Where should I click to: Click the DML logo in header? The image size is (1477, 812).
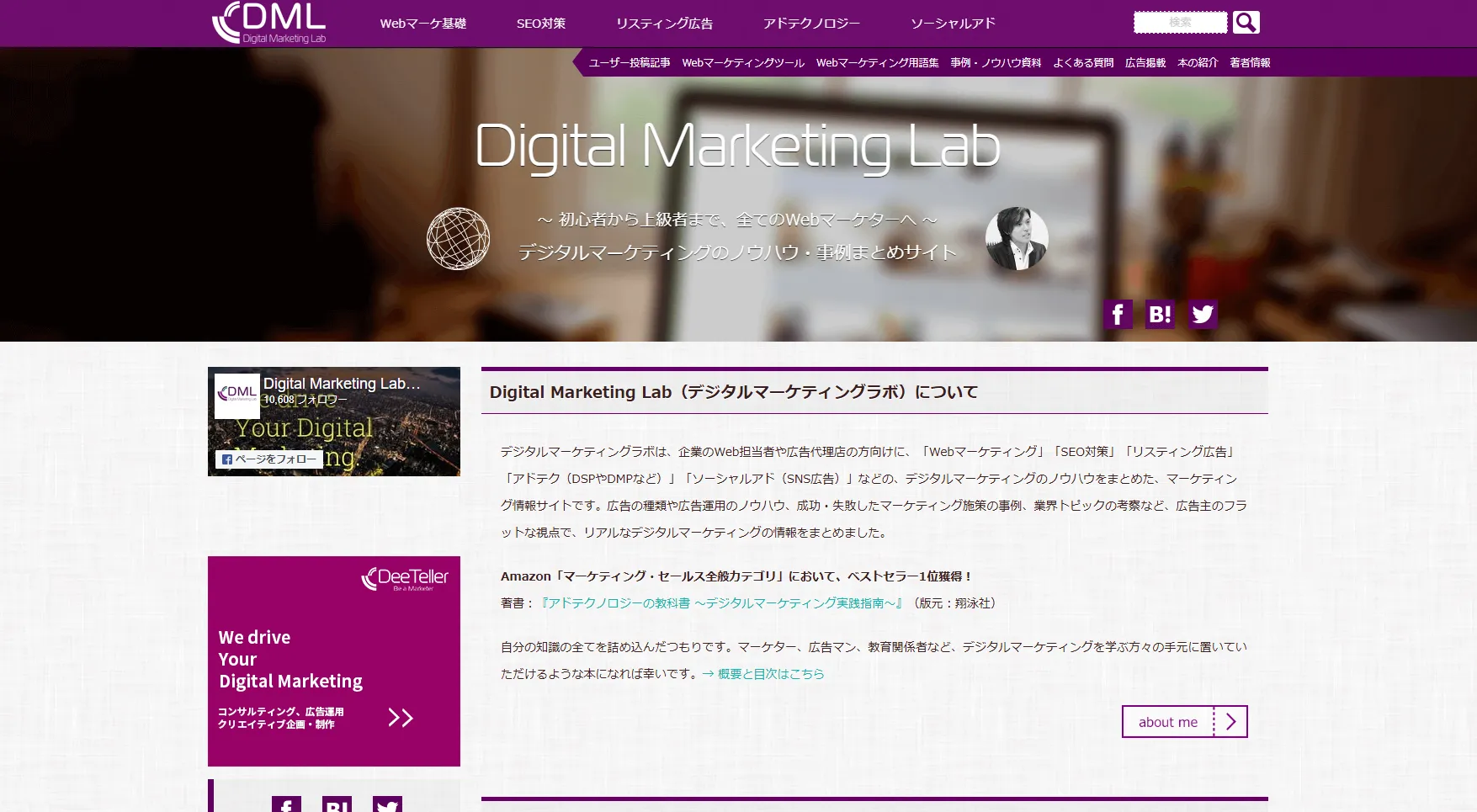(269, 23)
